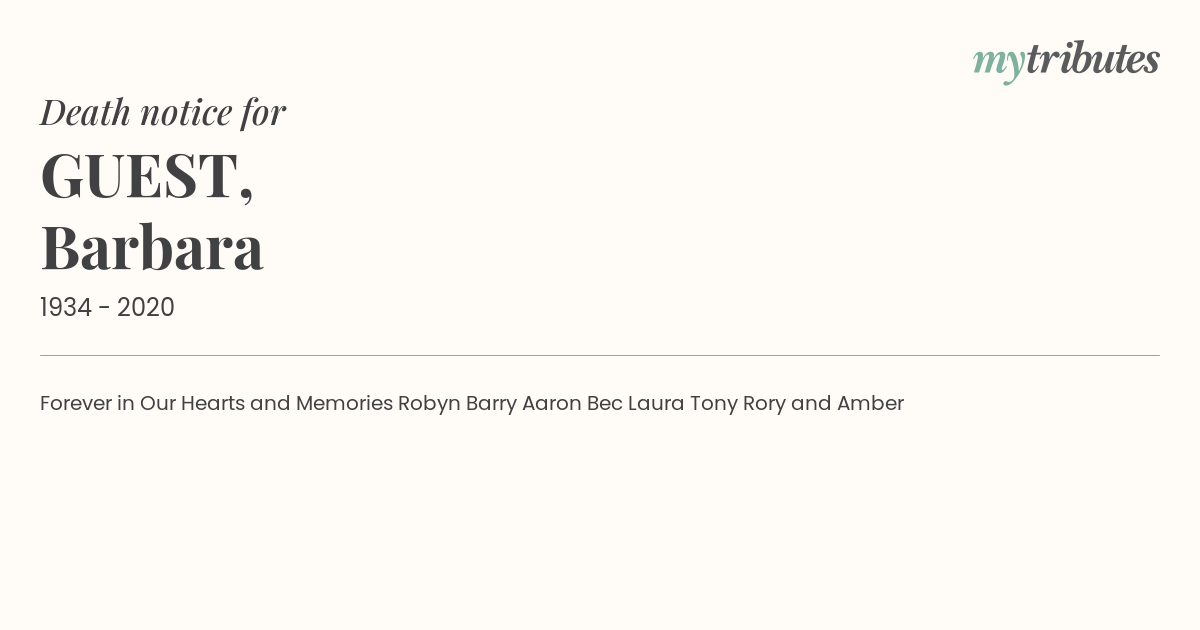Click the mytributes logo
The image size is (1200, 630).
pos(1066,61)
